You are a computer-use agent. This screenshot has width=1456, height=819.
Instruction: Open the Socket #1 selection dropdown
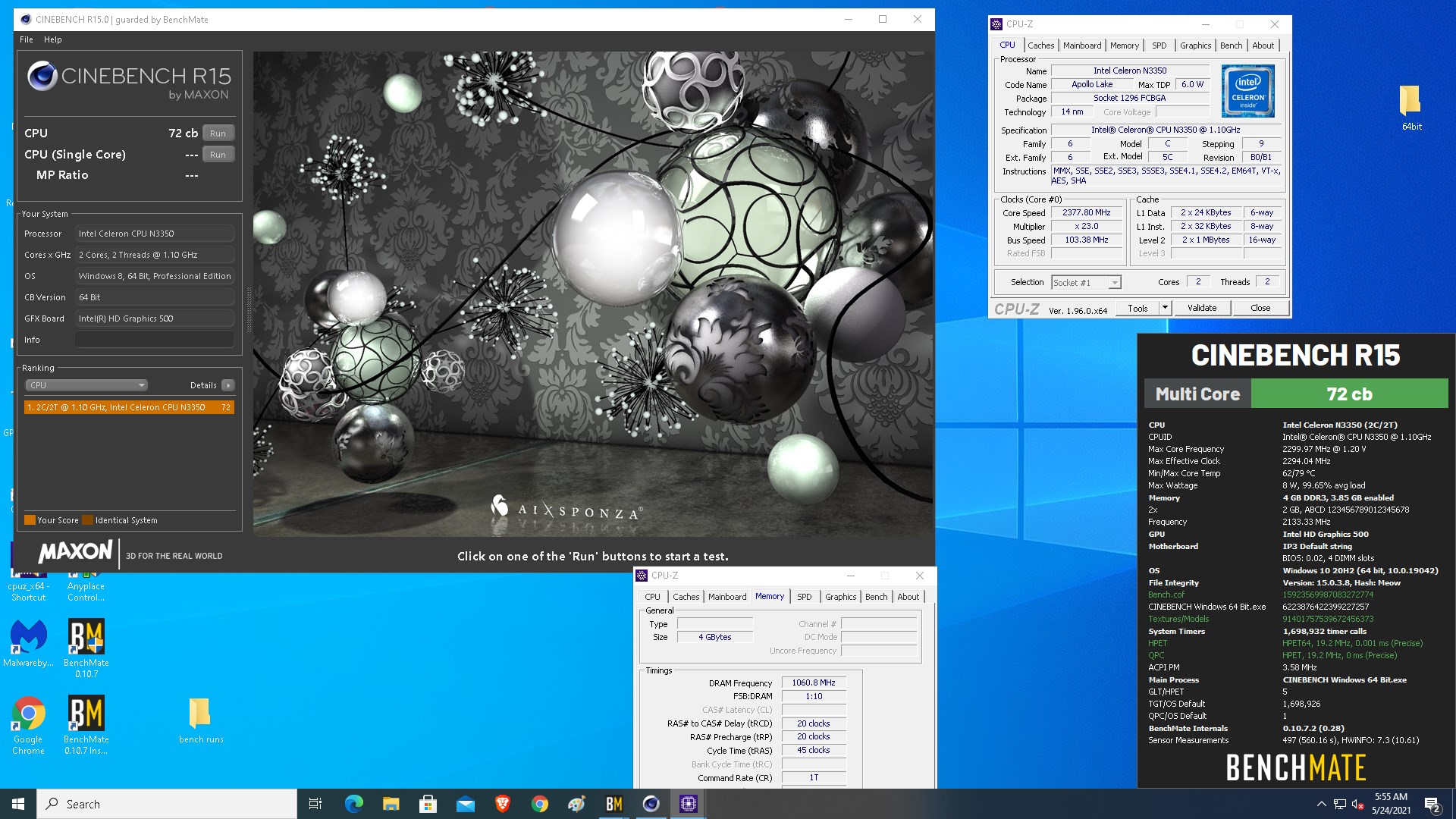point(1086,282)
